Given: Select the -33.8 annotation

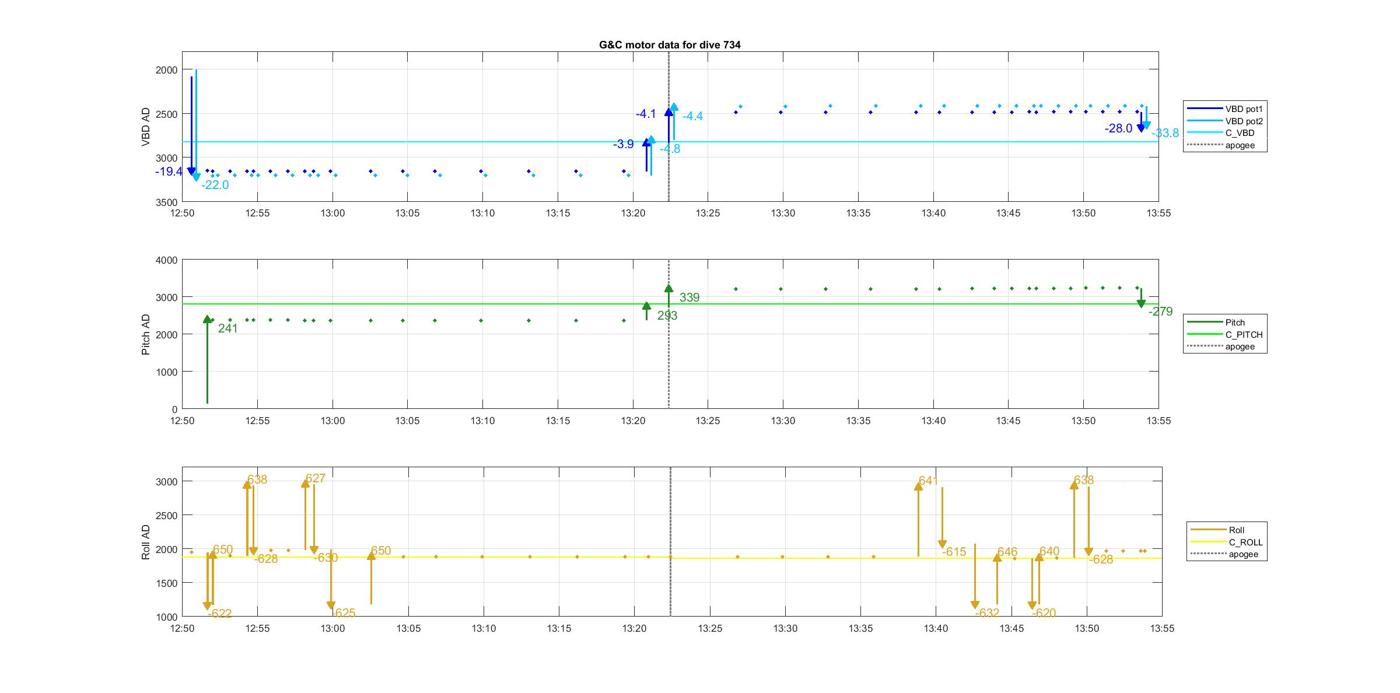Looking at the screenshot, I should pyautogui.click(x=1165, y=133).
